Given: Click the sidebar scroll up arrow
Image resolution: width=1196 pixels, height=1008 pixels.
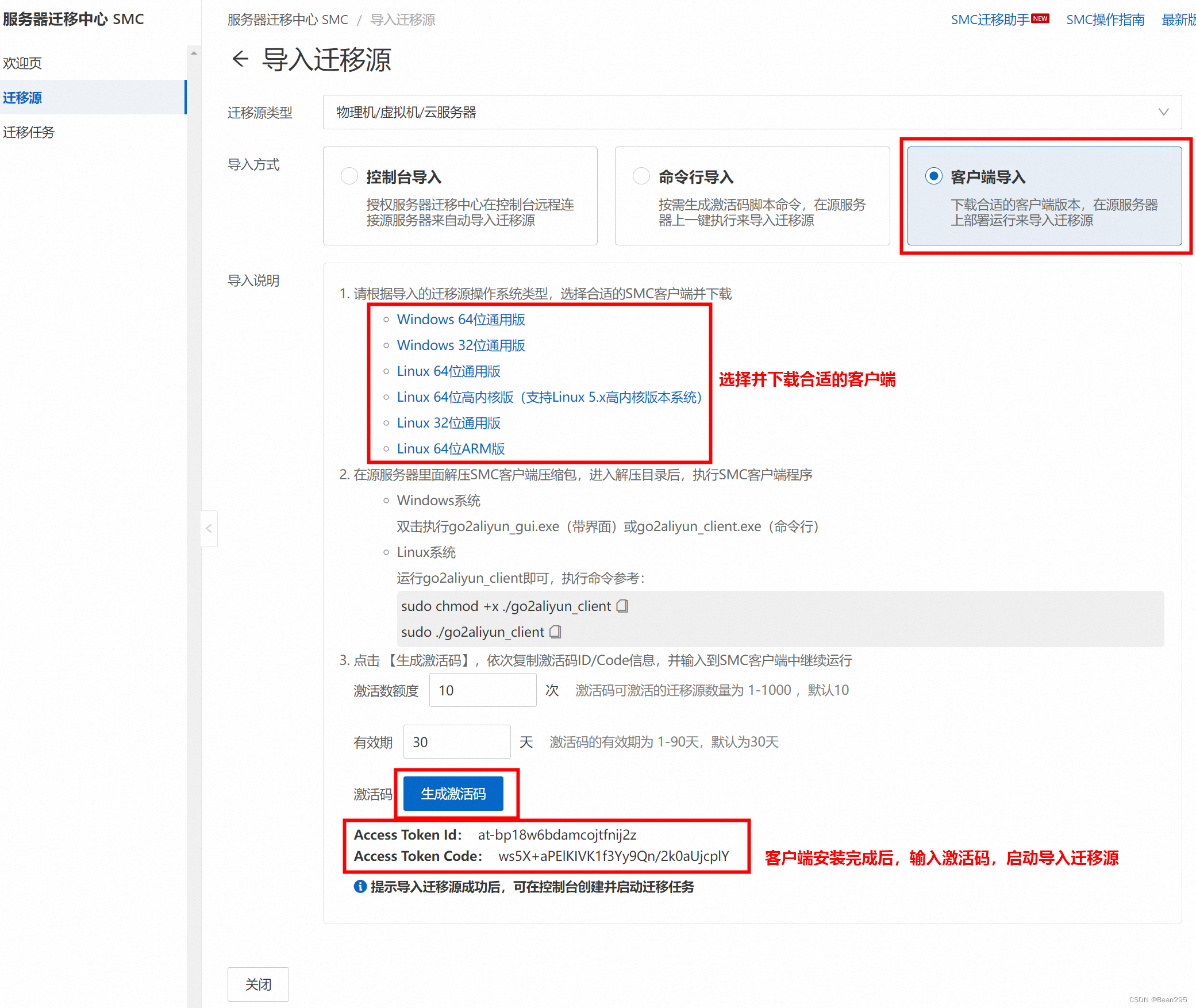Looking at the screenshot, I should (x=194, y=53).
